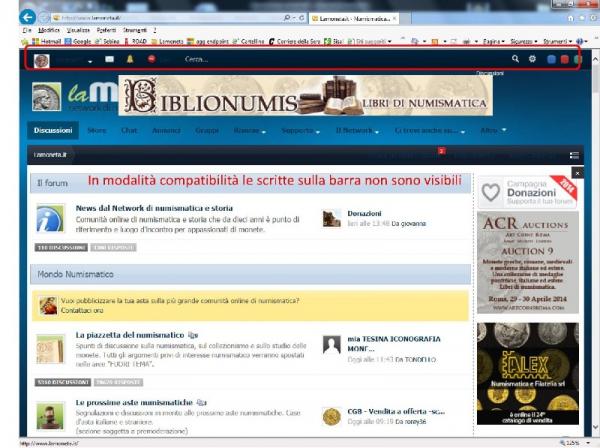The width and height of the screenshot is (600, 448).
Task: Open the File menu
Action: pos(27,30)
